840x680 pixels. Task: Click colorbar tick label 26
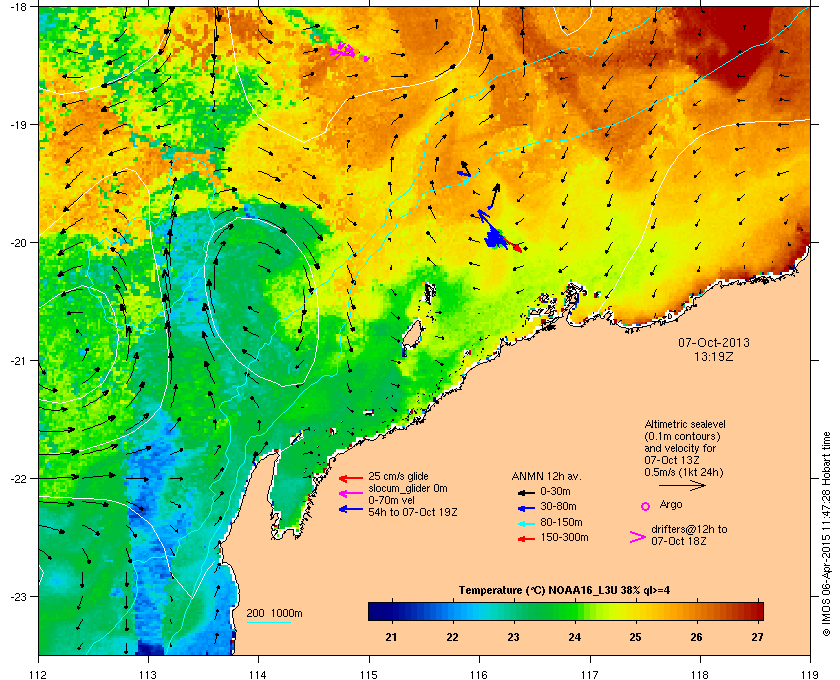pyautogui.click(x=696, y=637)
